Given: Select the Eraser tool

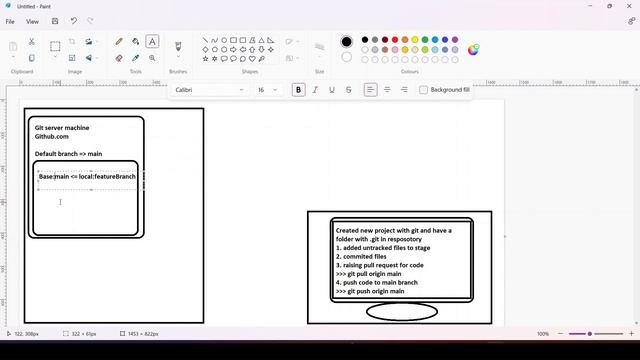Looking at the screenshot, I should point(119,58).
